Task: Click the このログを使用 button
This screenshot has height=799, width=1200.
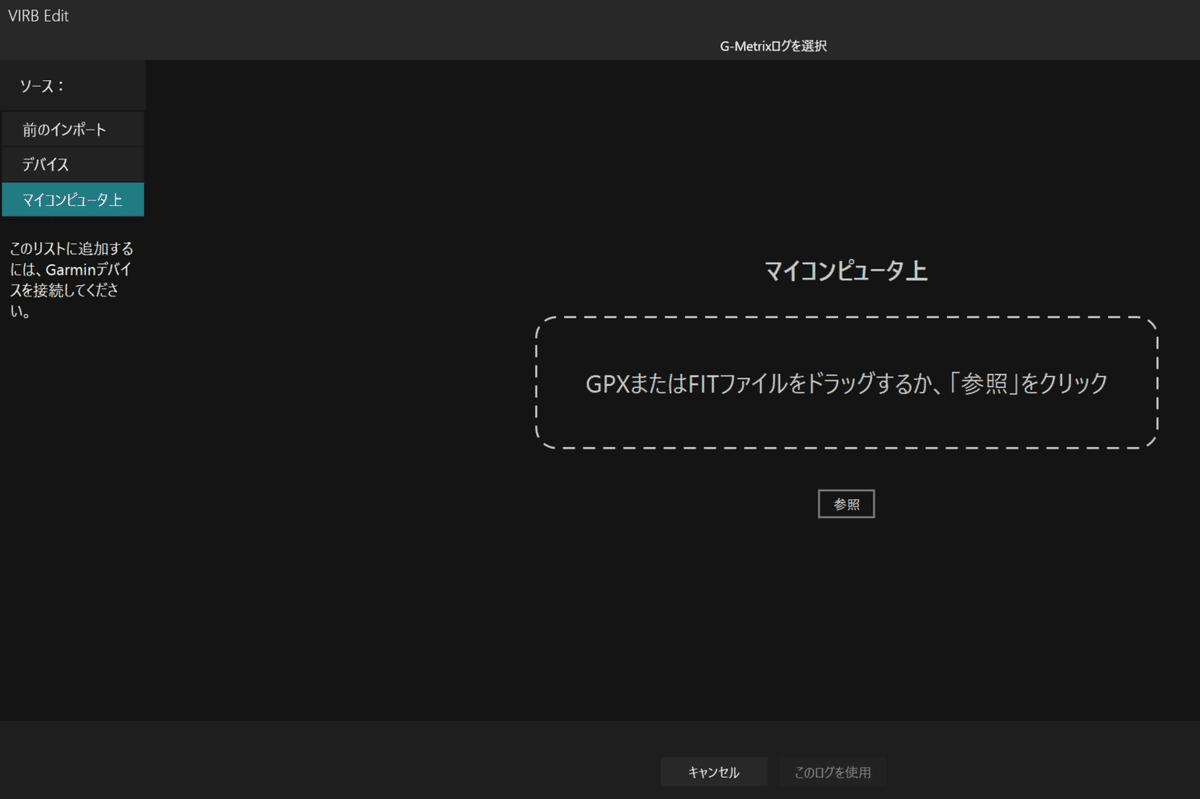Action: coord(832,772)
